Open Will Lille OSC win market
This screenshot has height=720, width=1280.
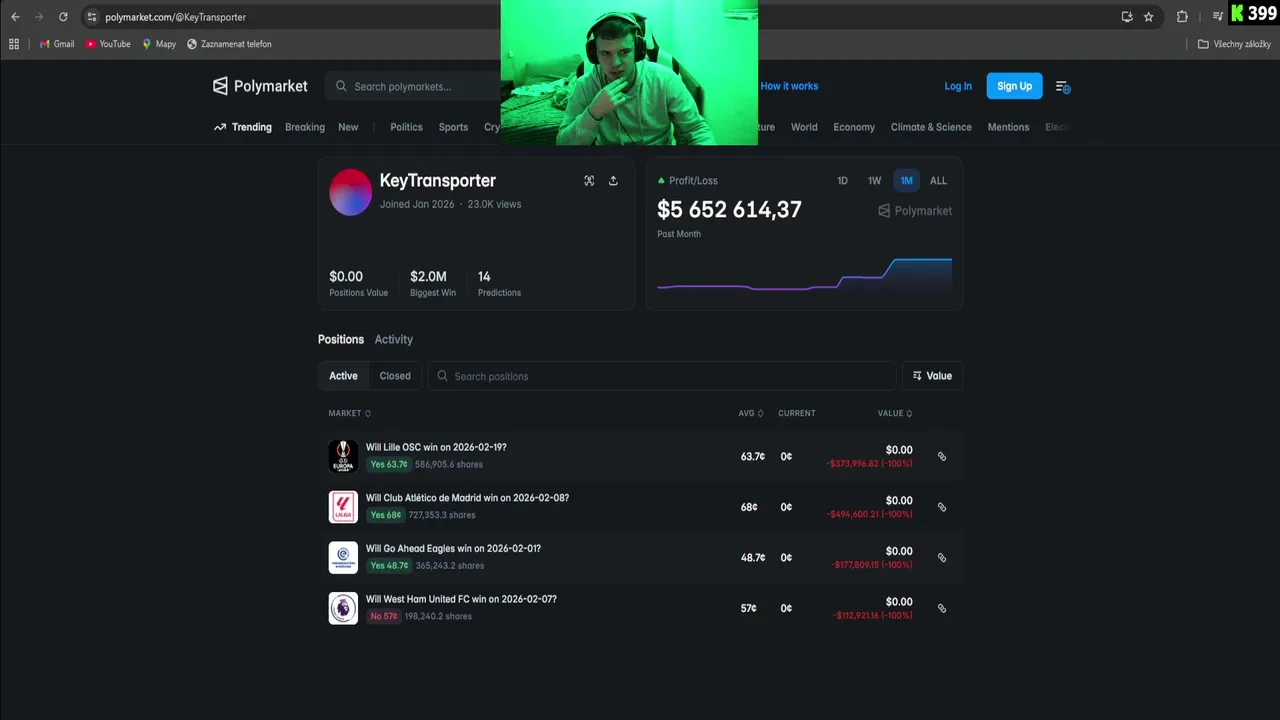[x=436, y=447]
